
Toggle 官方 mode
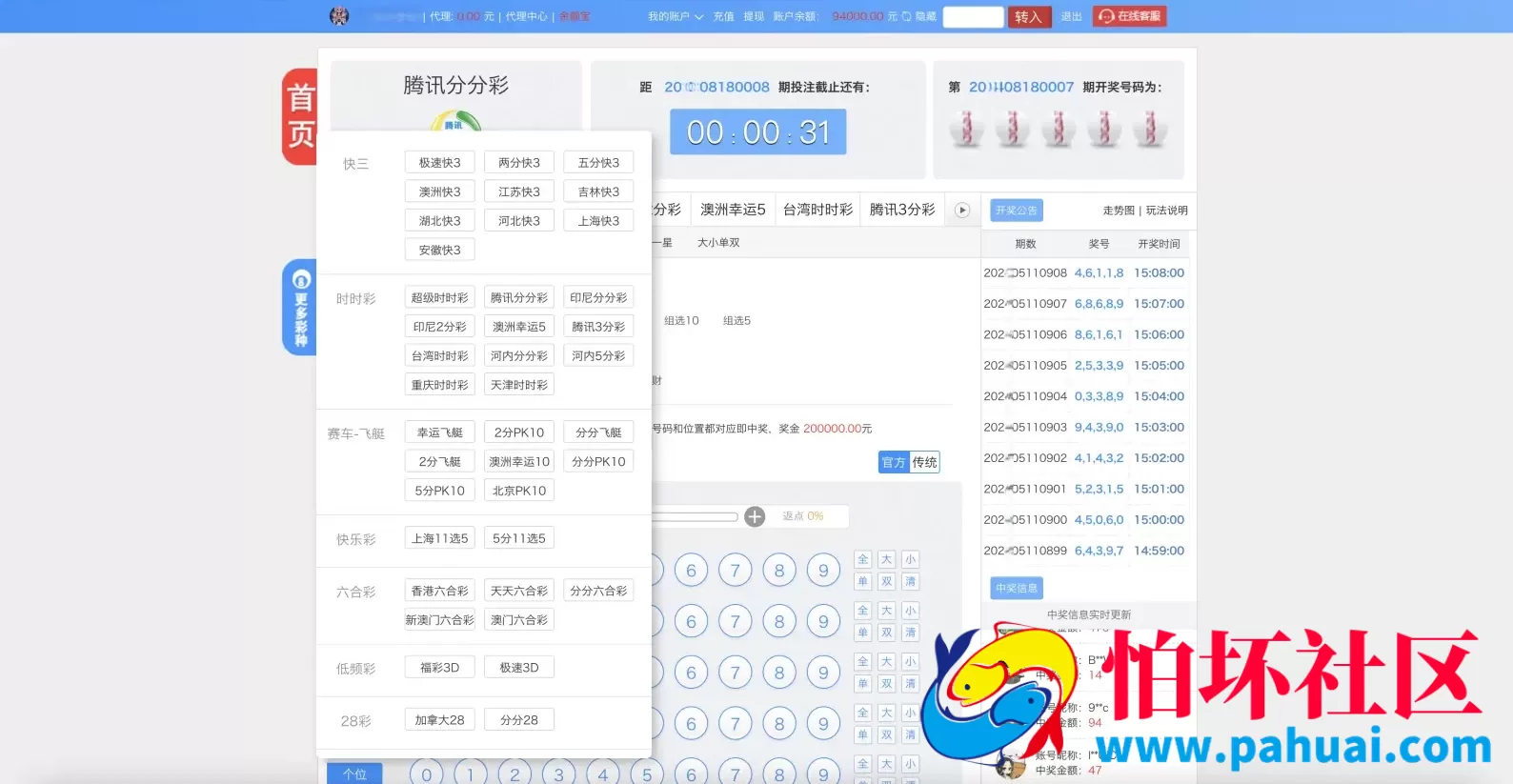[894, 462]
